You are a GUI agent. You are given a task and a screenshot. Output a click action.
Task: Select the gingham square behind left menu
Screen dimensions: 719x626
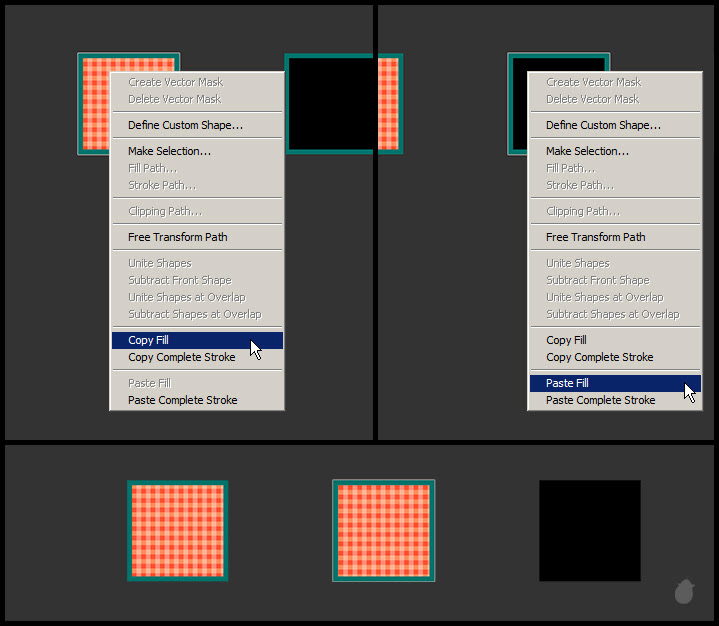click(95, 105)
